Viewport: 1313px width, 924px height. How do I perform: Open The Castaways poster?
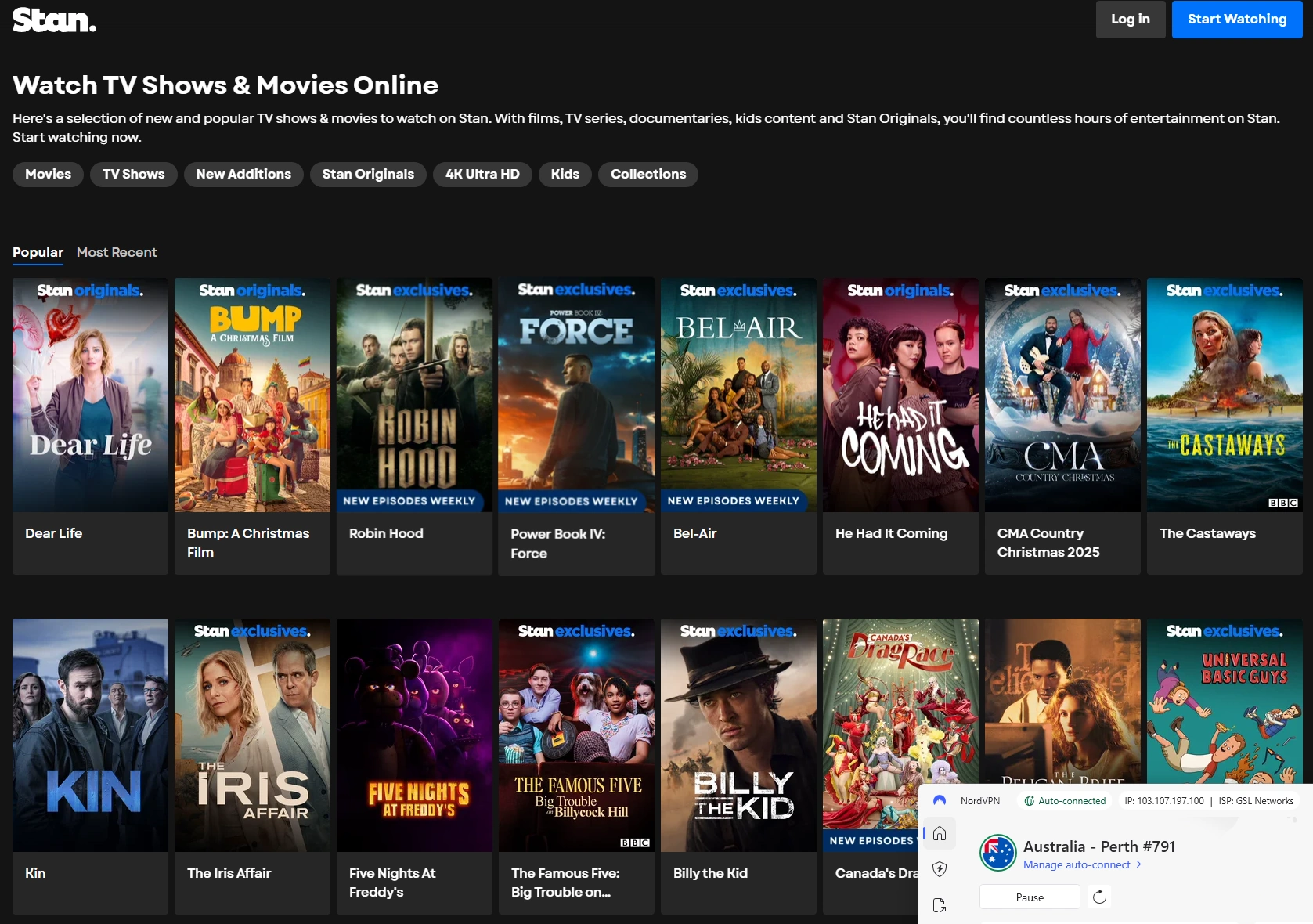(1225, 395)
